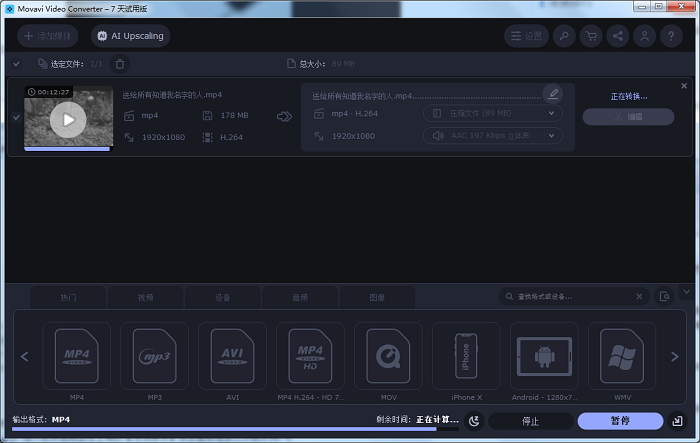Click the source 1920x1080 resolution value
The width and height of the screenshot is (700, 443).
(x=163, y=137)
